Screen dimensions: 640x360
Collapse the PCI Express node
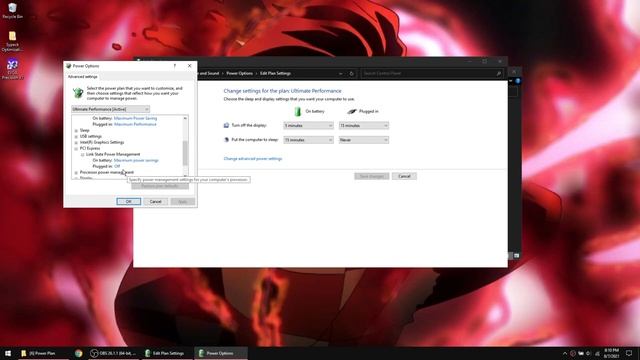[76, 149]
